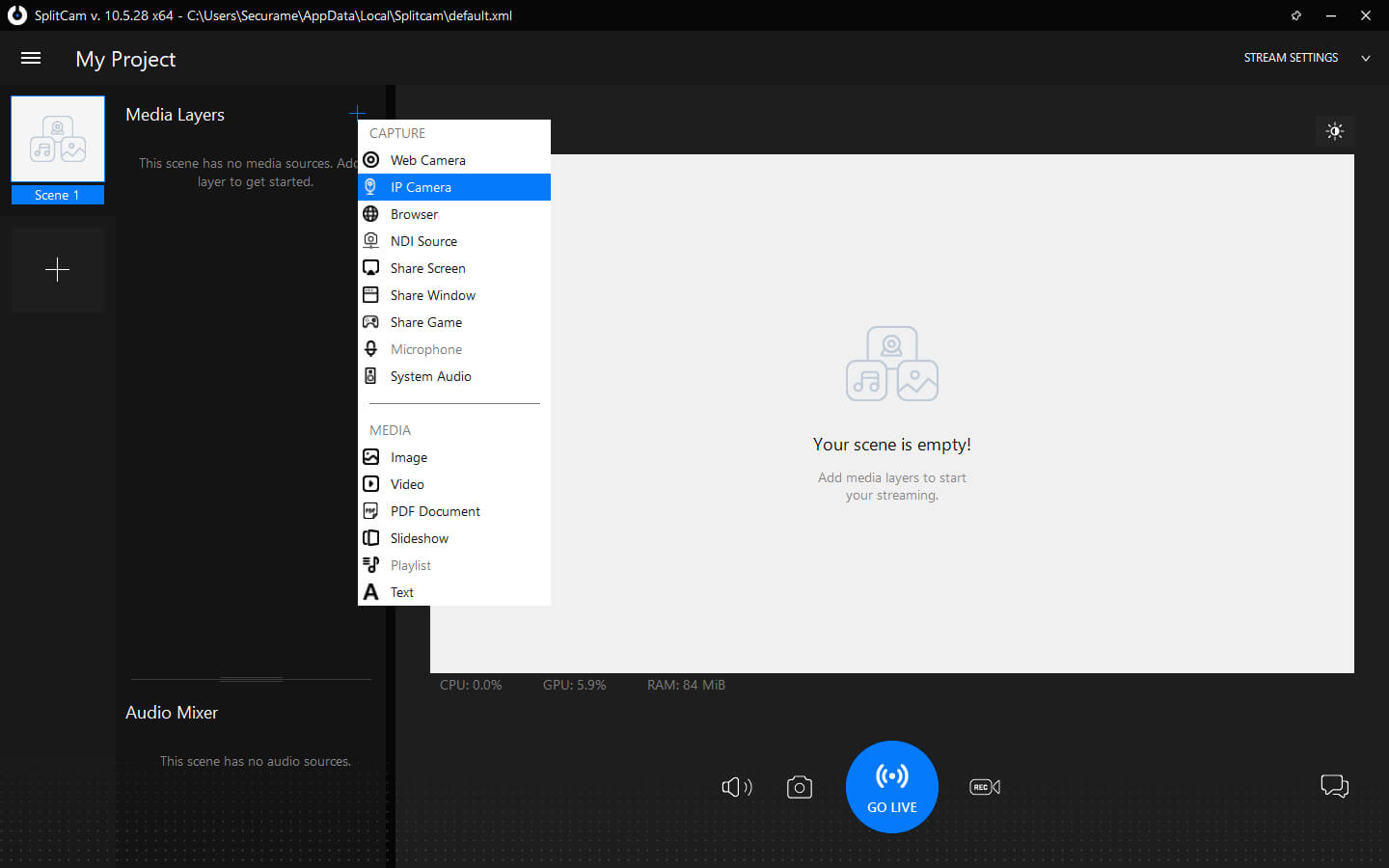Click the GPU: 5.9% status text

click(x=575, y=685)
